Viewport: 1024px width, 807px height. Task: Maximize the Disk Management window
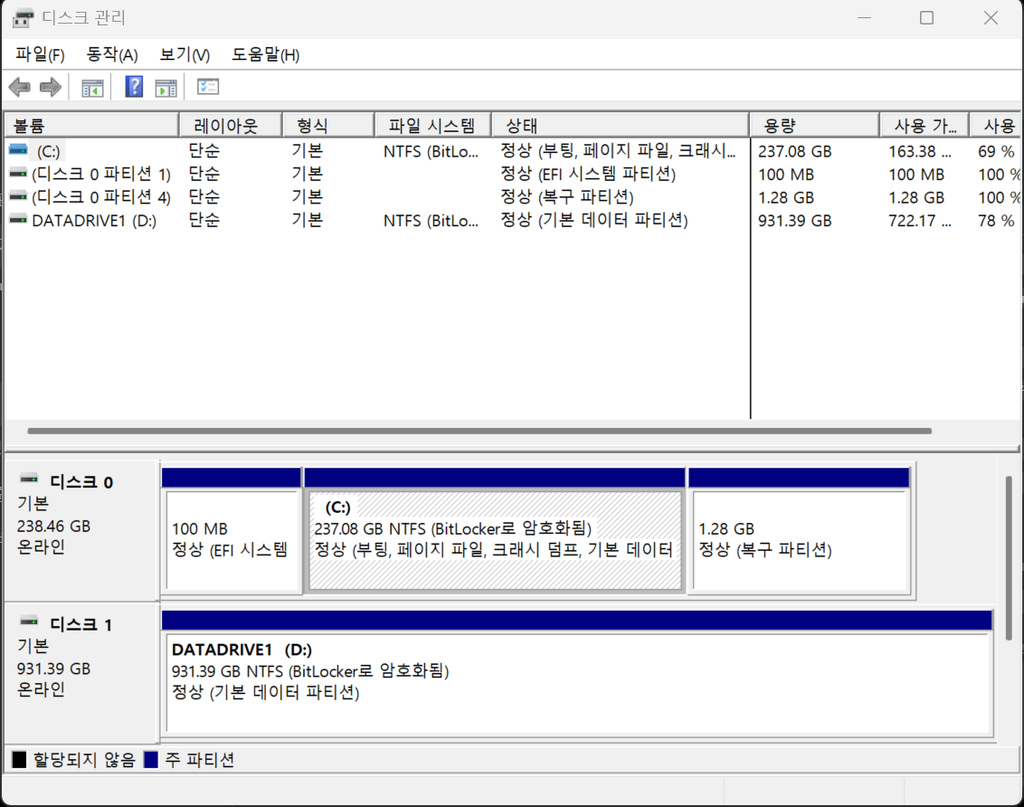(x=927, y=18)
